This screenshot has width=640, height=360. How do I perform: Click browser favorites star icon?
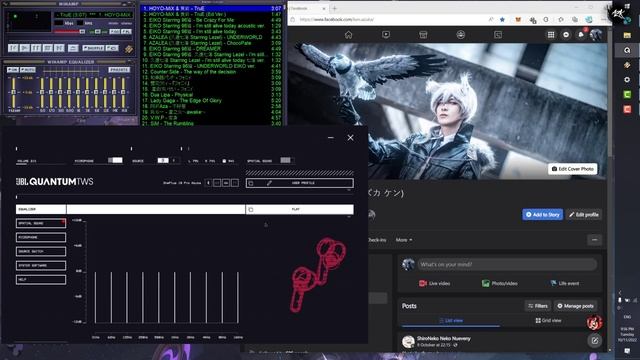[502, 19]
